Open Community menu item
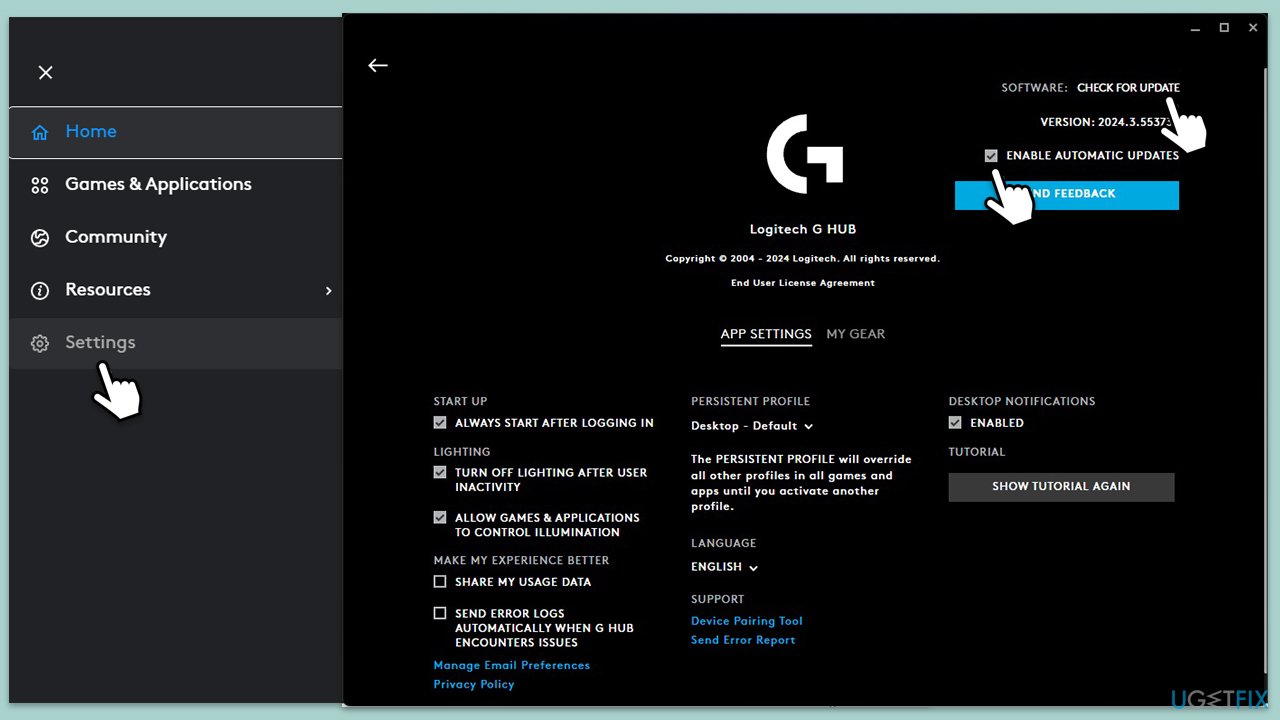The width and height of the screenshot is (1280, 720). 176,237
